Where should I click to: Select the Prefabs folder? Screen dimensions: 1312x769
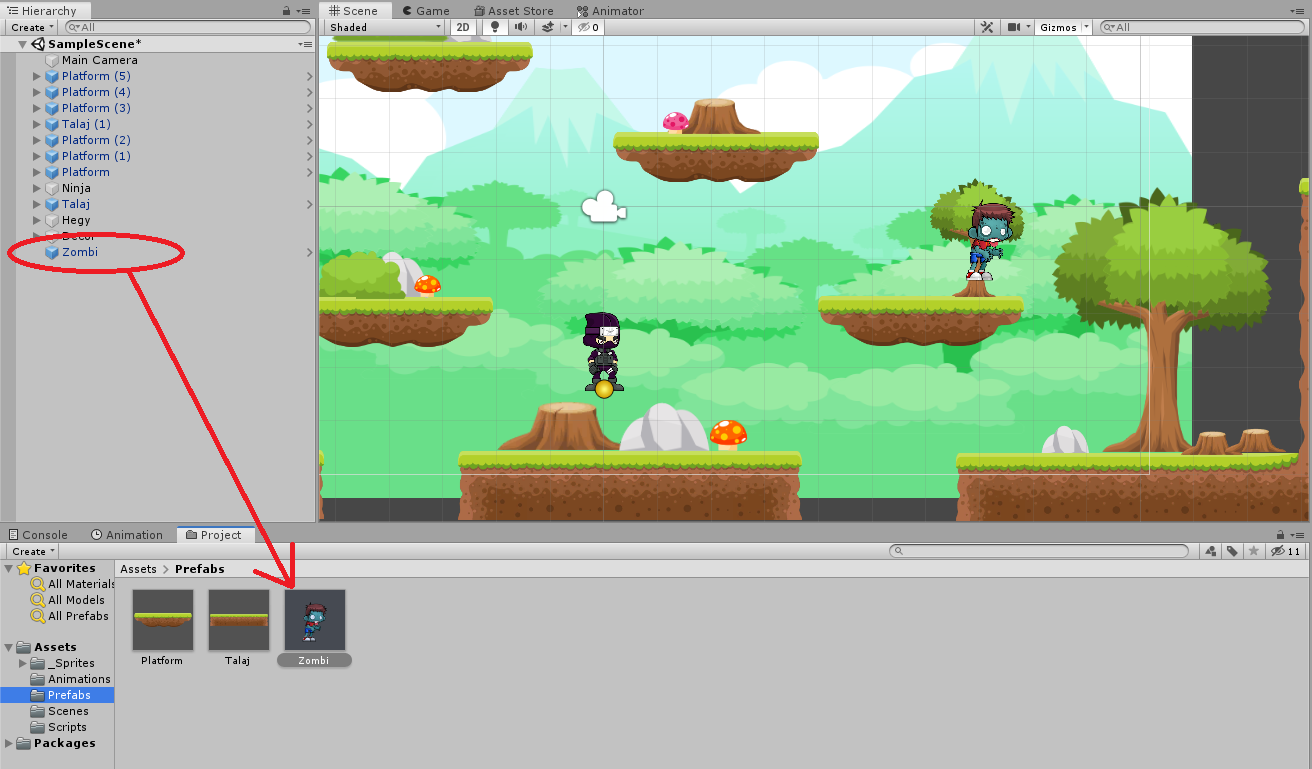[69, 695]
